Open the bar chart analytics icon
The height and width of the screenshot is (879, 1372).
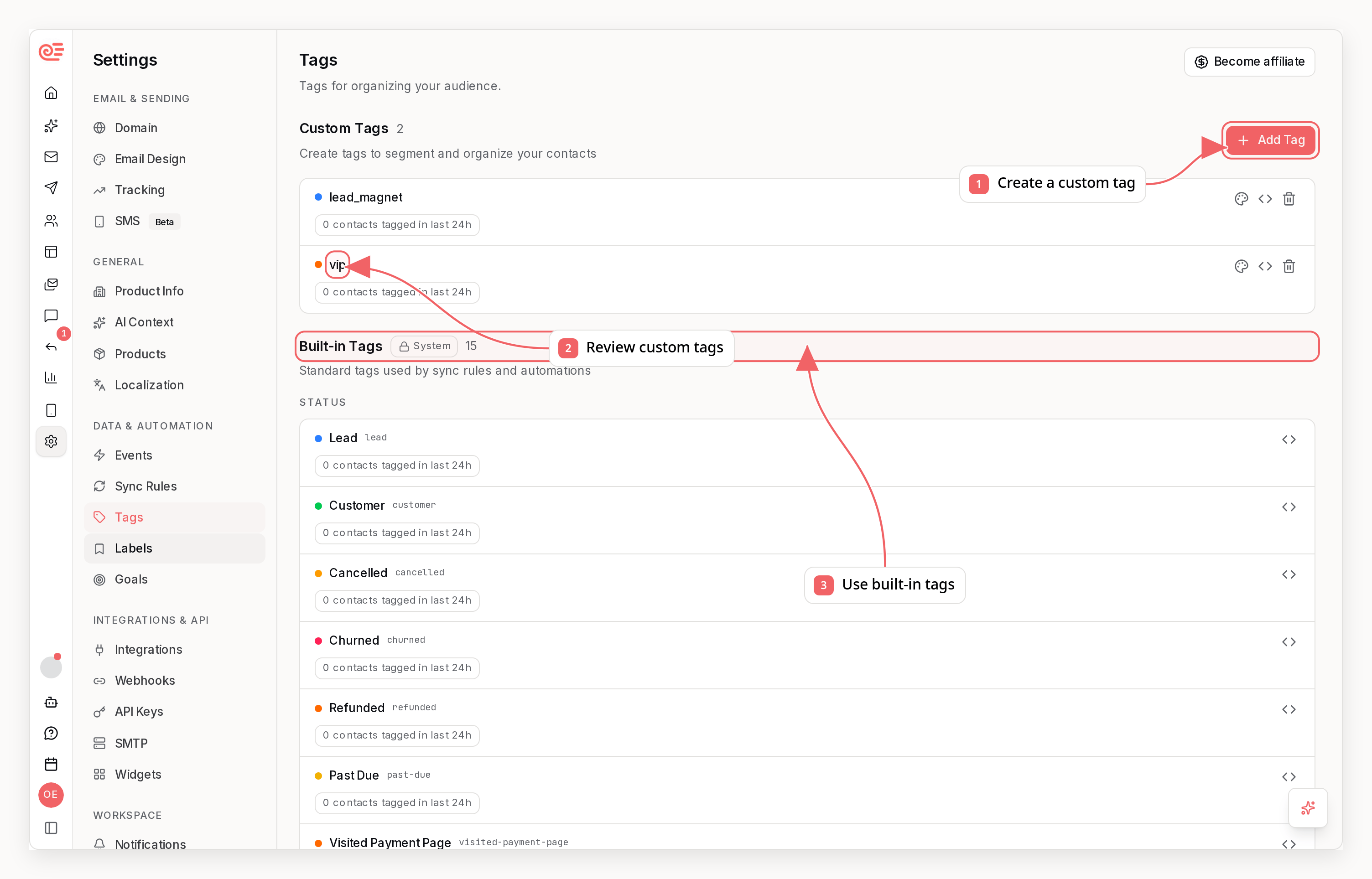point(51,377)
